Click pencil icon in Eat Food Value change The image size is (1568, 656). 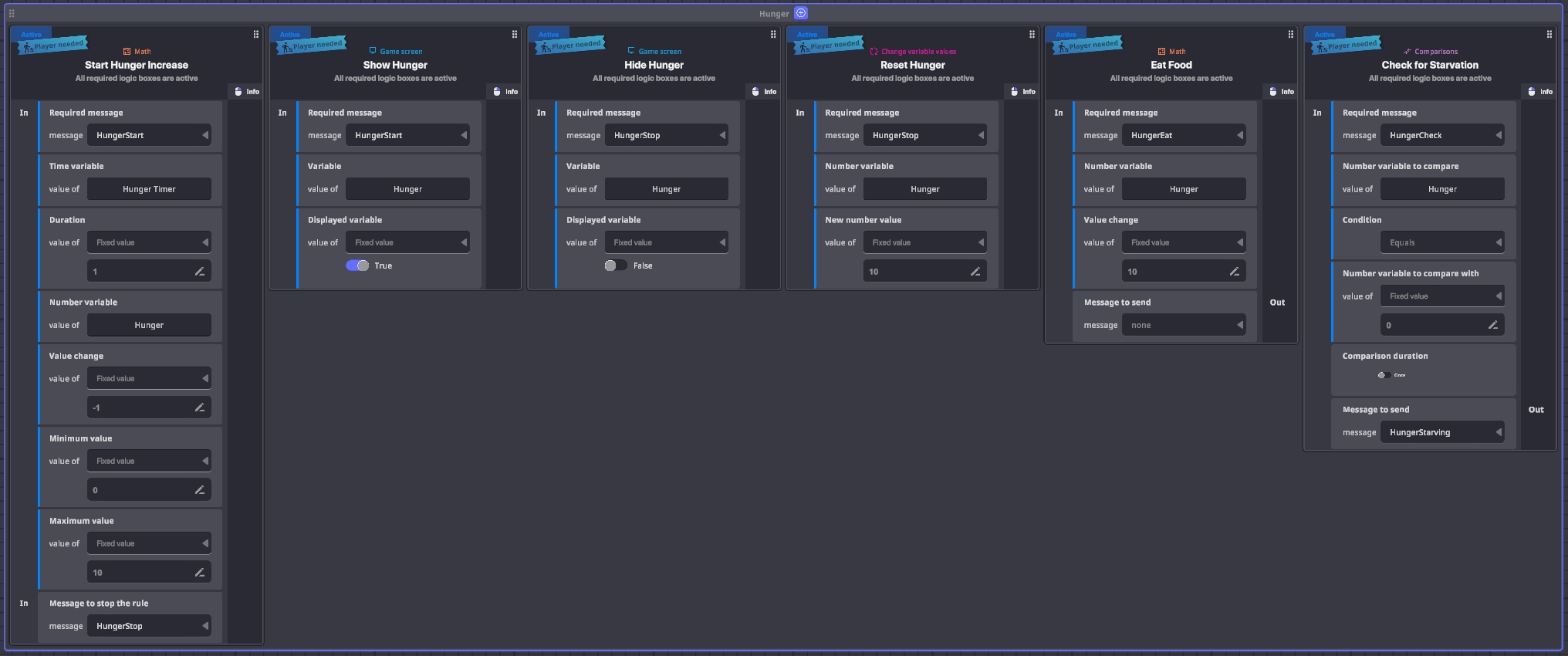tap(1234, 272)
